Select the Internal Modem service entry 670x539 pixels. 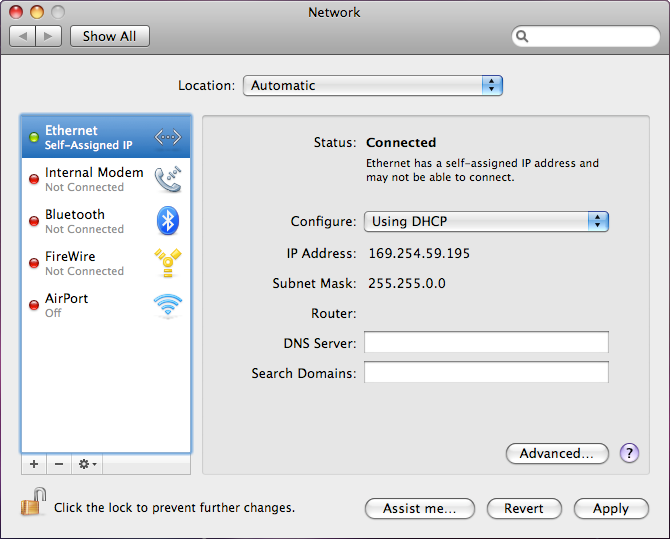[x=94, y=179]
